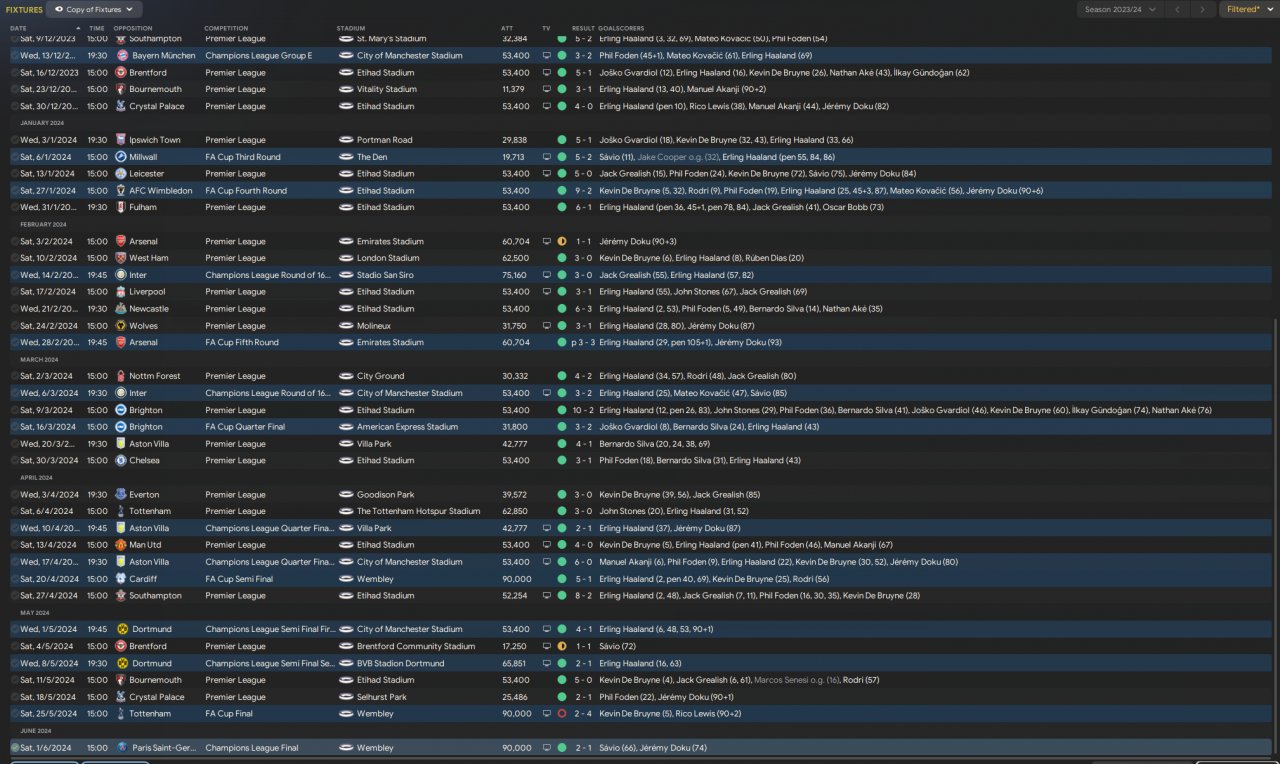
Task: Click the Fulham club badge
Action: [x=121, y=207]
